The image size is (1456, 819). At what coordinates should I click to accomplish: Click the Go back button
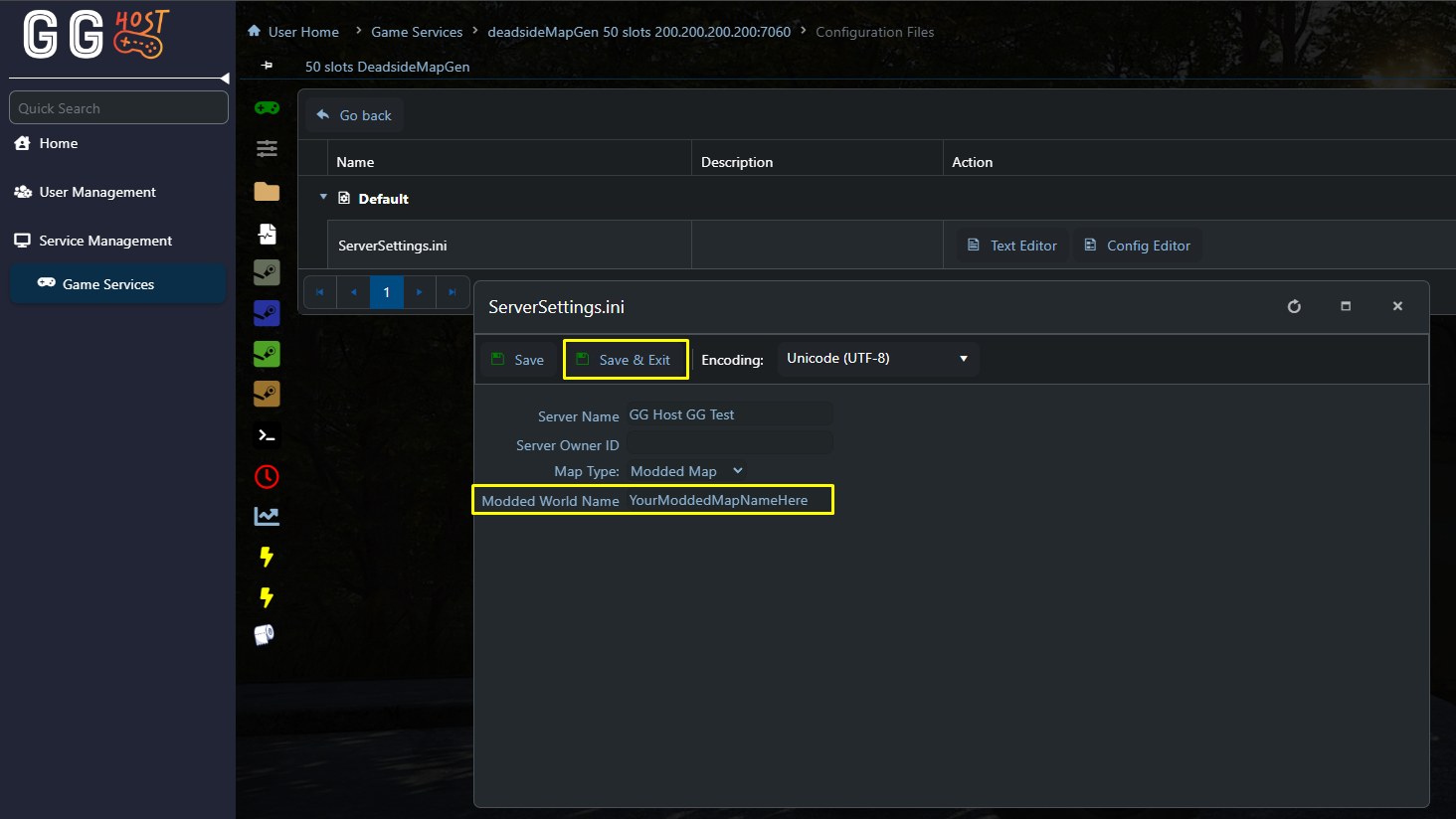[x=354, y=115]
